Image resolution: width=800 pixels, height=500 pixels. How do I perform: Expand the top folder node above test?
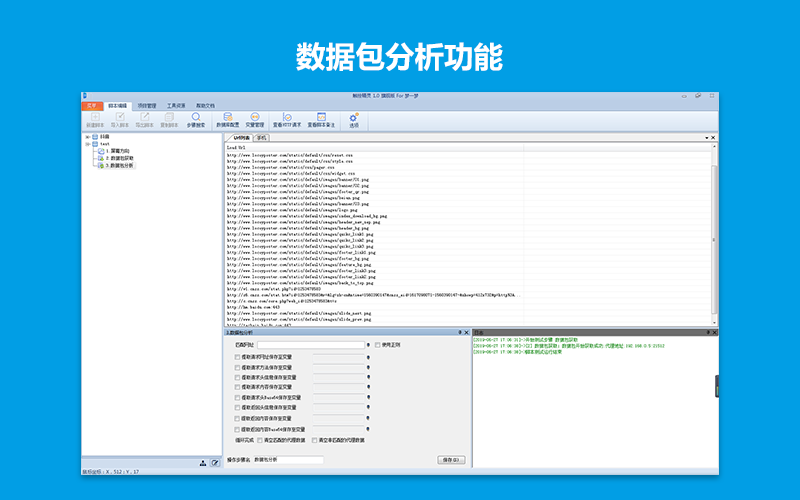coord(89,137)
